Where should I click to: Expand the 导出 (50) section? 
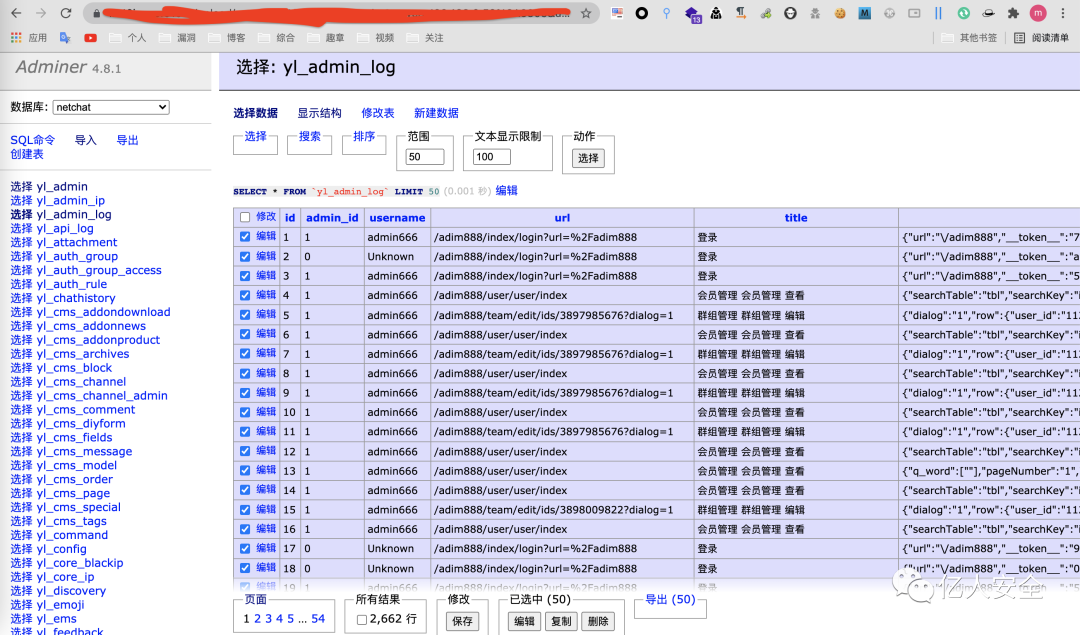[670, 599]
